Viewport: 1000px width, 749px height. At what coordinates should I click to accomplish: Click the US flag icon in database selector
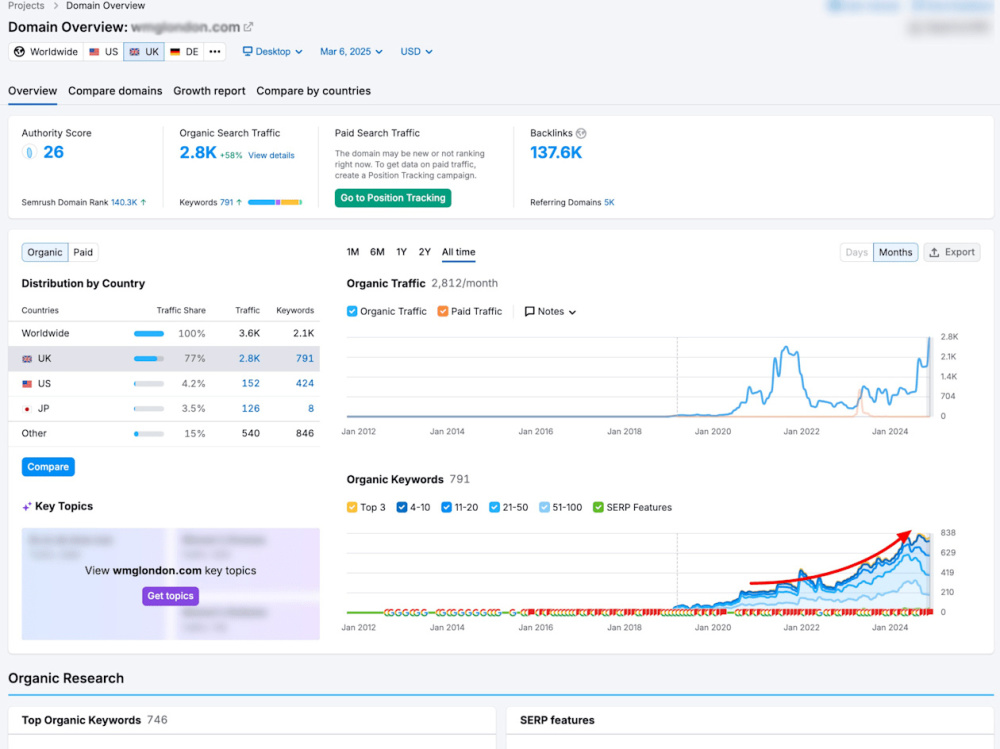[94, 52]
